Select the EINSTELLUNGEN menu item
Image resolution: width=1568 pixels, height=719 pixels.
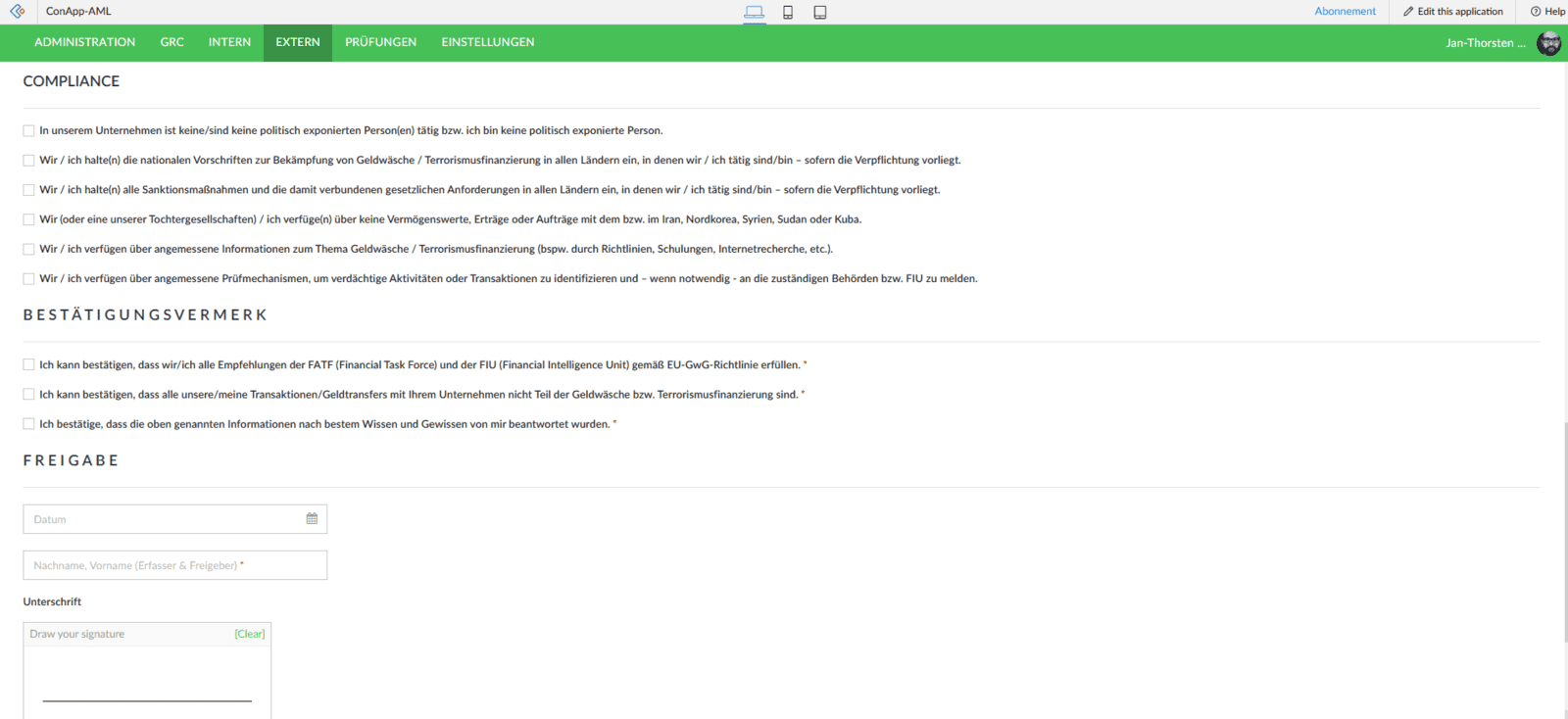[487, 42]
